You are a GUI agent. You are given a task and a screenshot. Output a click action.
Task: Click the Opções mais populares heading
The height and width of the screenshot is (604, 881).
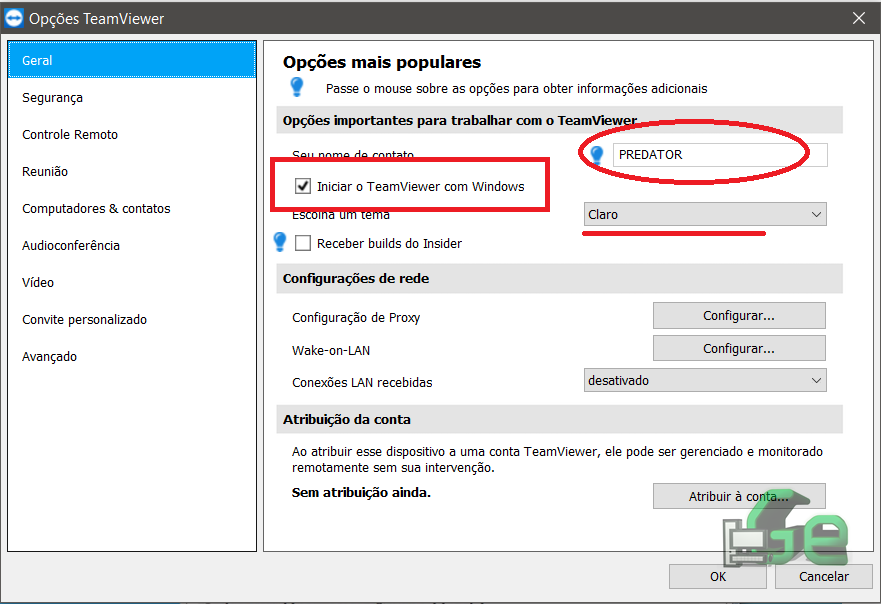(382, 62)
